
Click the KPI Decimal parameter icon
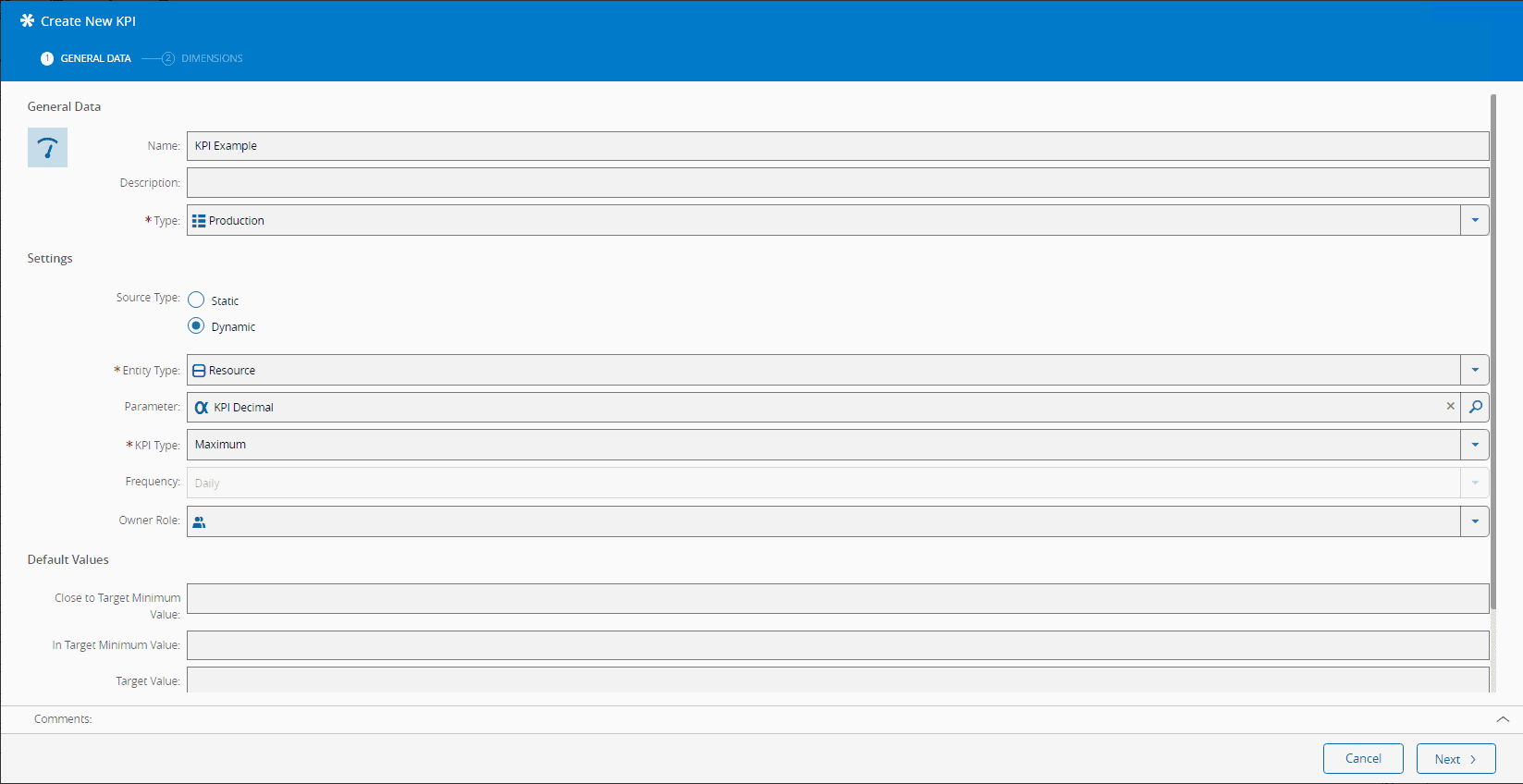[201, 408]
